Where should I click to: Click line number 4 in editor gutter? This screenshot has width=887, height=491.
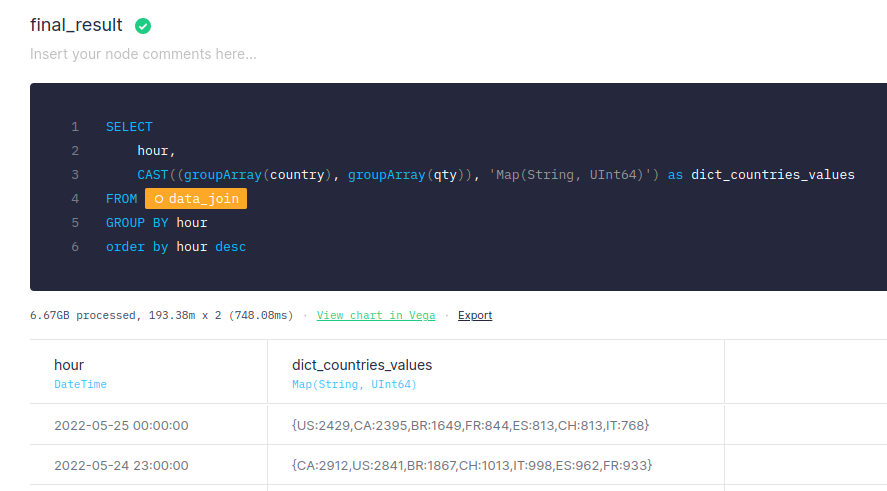coord(75,199)
